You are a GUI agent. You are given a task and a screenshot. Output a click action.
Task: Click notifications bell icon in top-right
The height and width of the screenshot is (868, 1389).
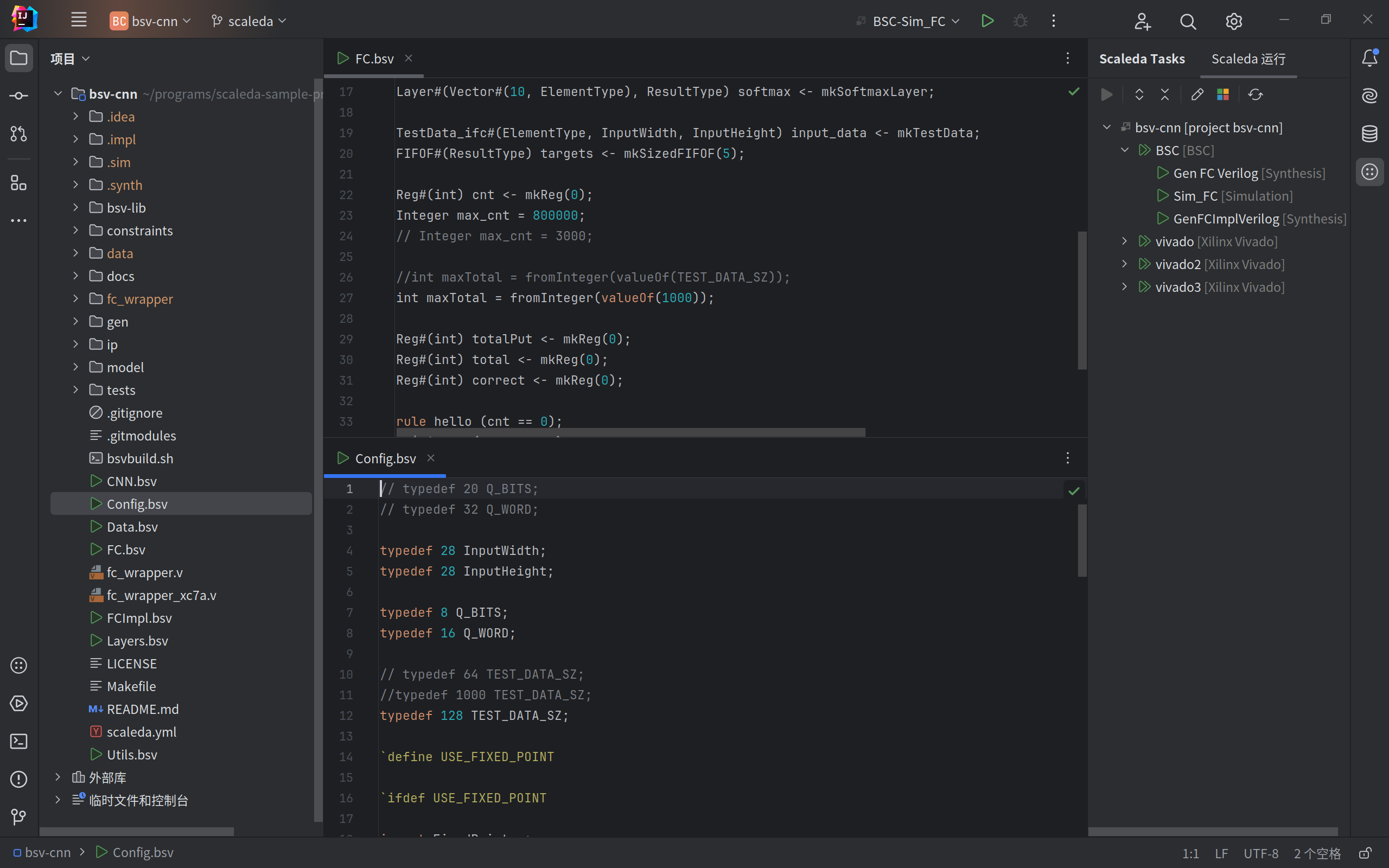click(1369, 58)
